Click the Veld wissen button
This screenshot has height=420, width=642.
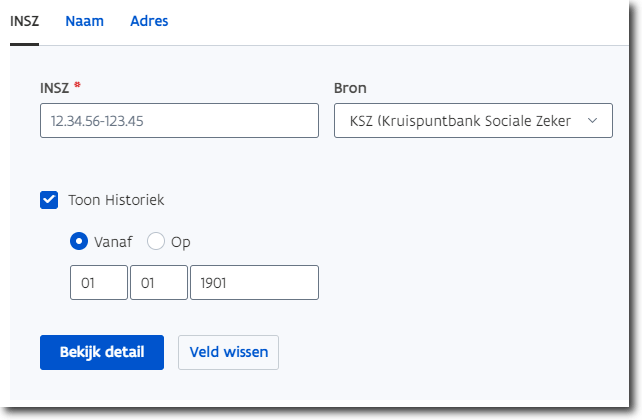[x=228, y=352]
